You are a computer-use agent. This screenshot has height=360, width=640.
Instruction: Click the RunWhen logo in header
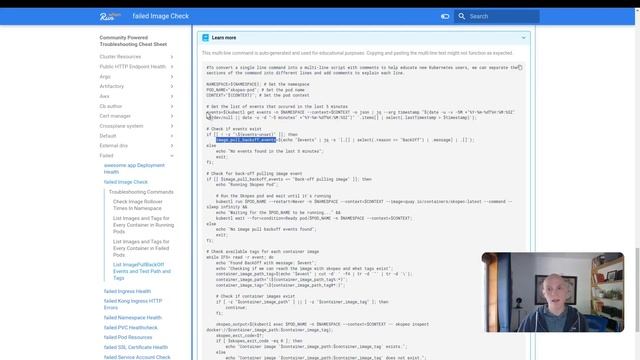click(x=110, y=16)
